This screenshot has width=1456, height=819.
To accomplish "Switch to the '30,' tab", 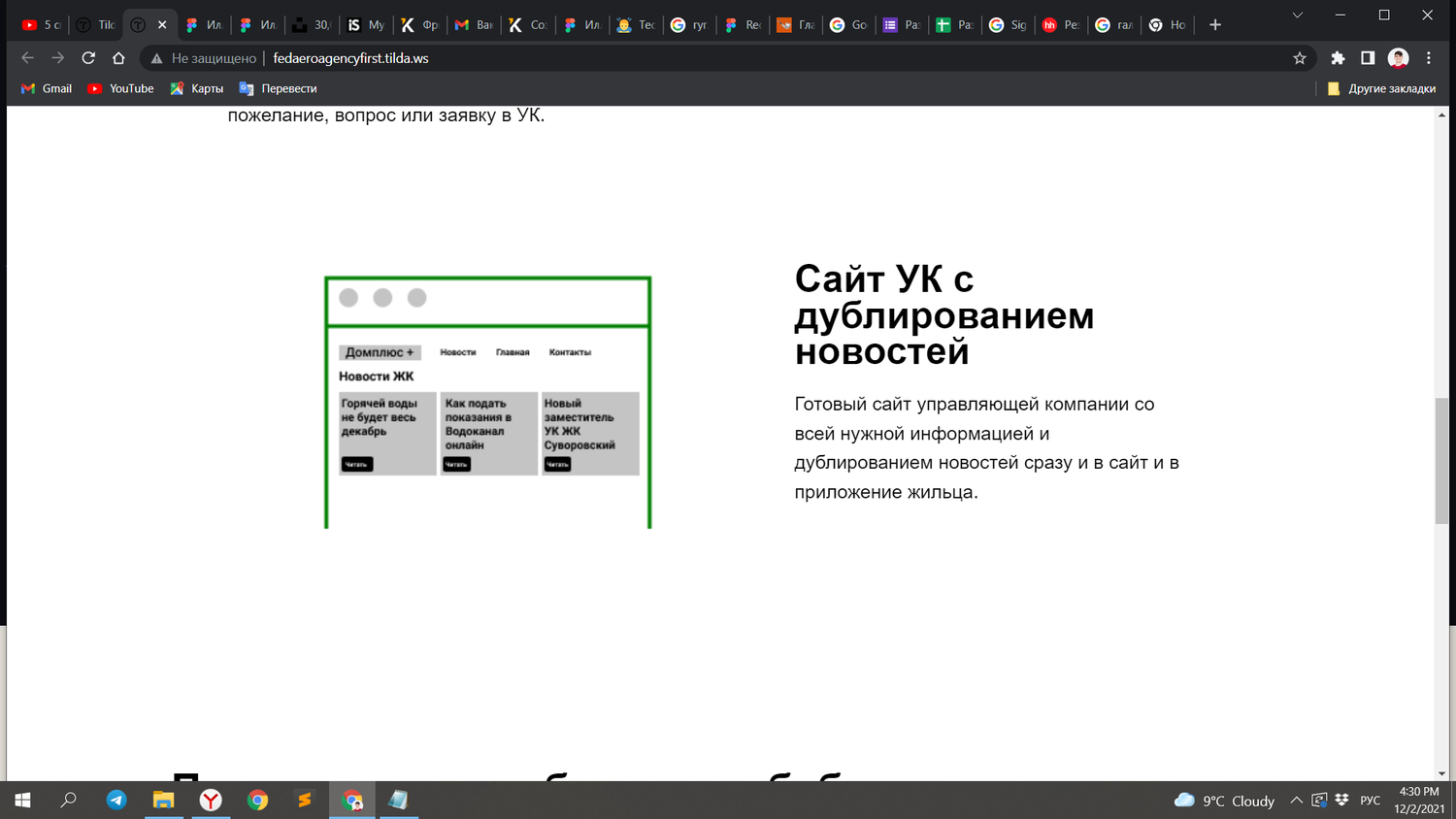I will tap(312, 25).
